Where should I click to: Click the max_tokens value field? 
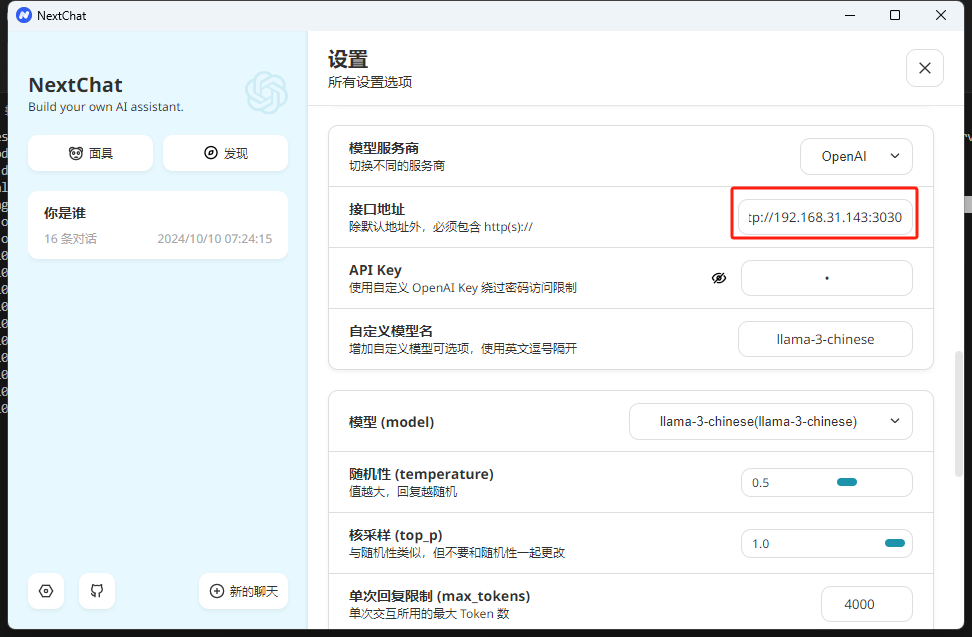pos(867,604)
